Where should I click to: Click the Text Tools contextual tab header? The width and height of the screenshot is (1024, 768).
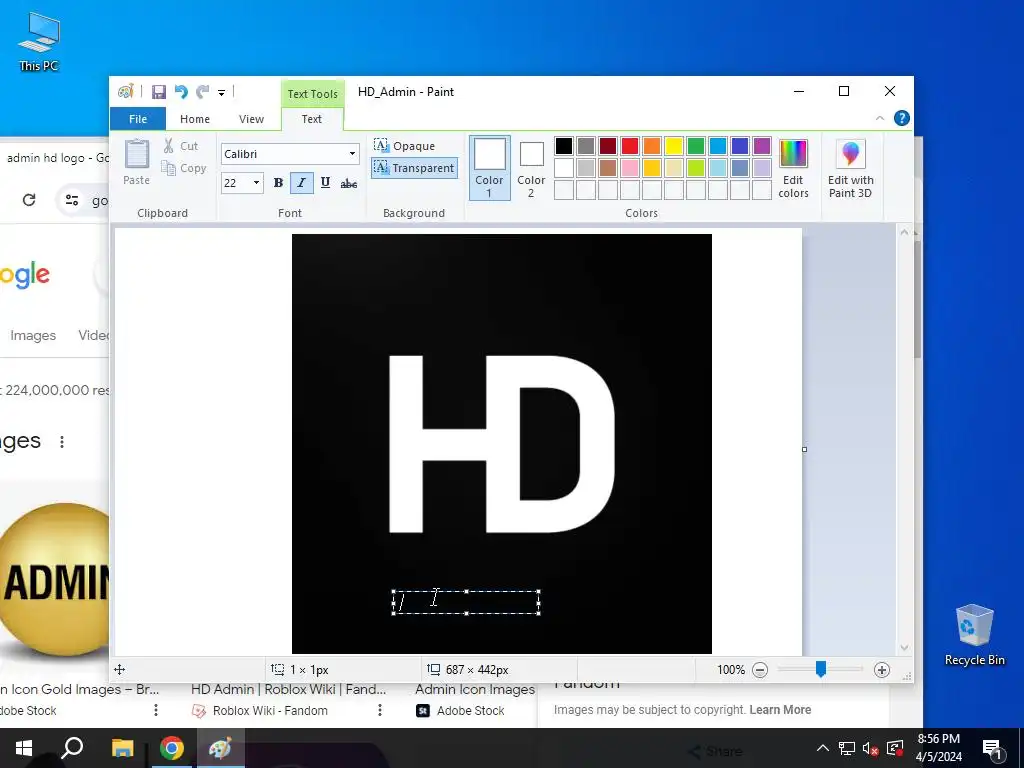(312, 93)
